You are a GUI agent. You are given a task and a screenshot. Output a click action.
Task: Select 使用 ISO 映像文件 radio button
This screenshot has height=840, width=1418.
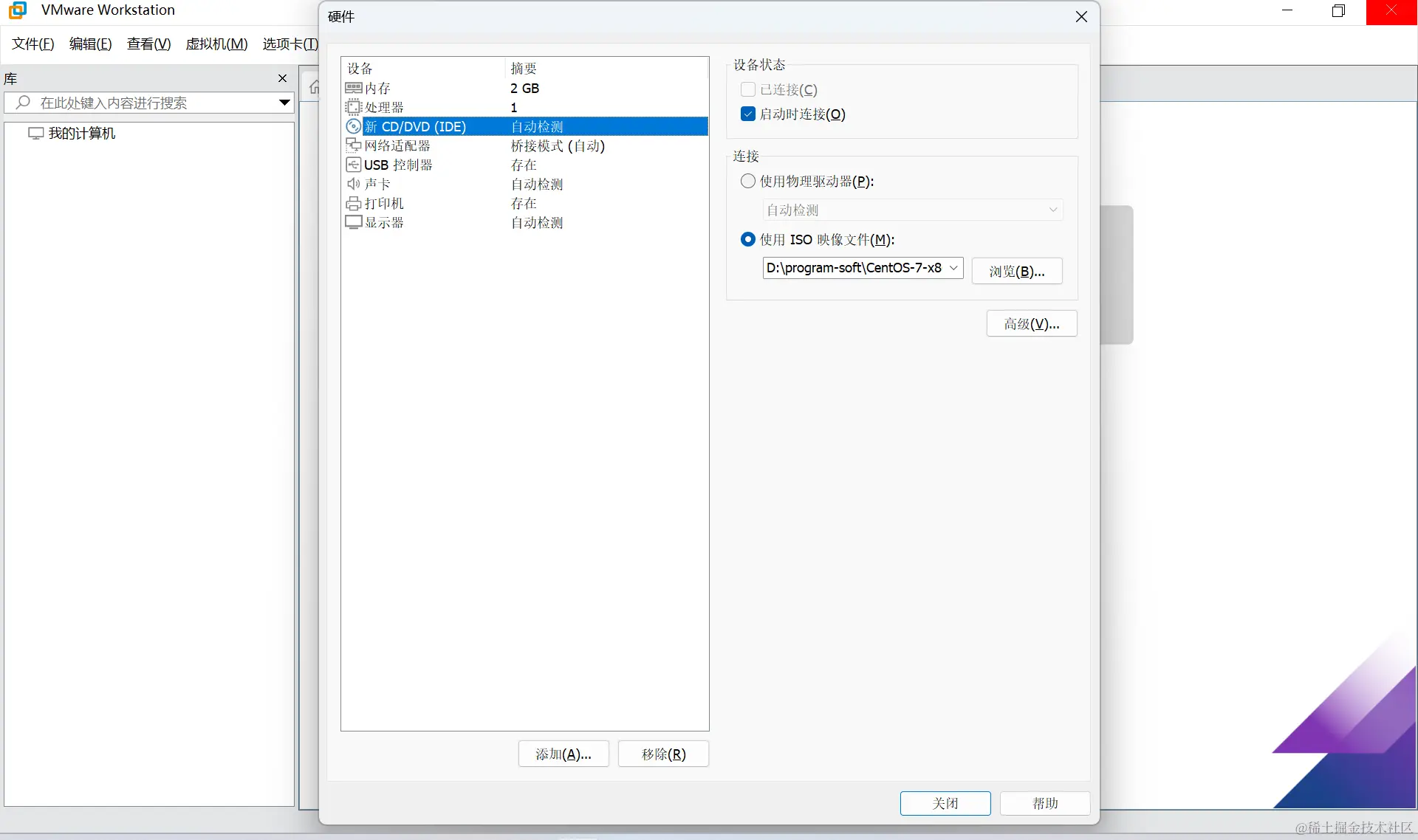click(x=747, y=239)
